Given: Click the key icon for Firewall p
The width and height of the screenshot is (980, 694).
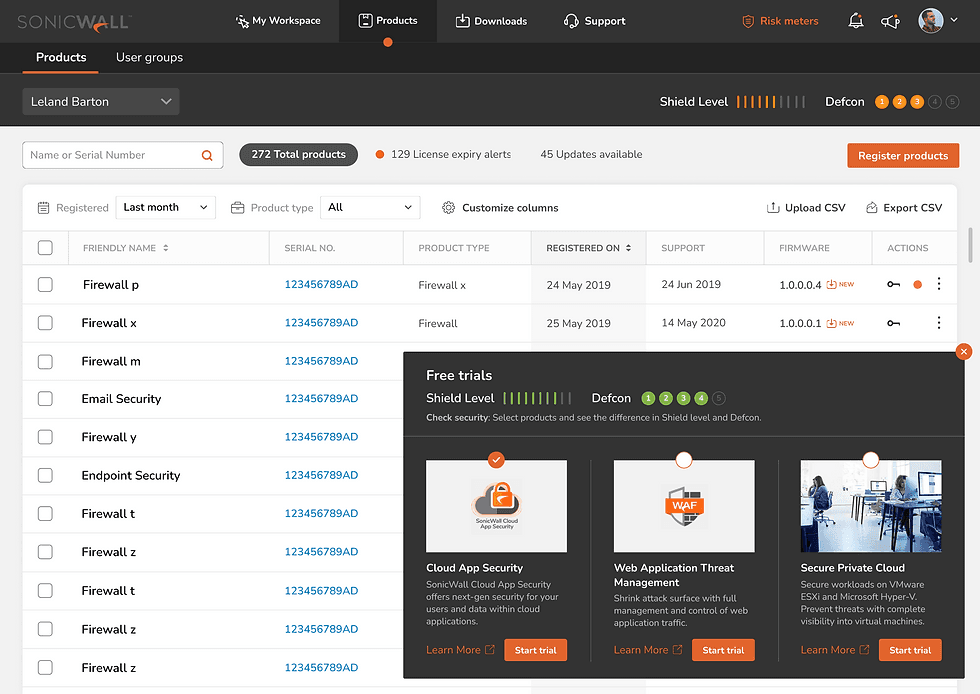Looking at the screenshot, I should pos(894,284).
